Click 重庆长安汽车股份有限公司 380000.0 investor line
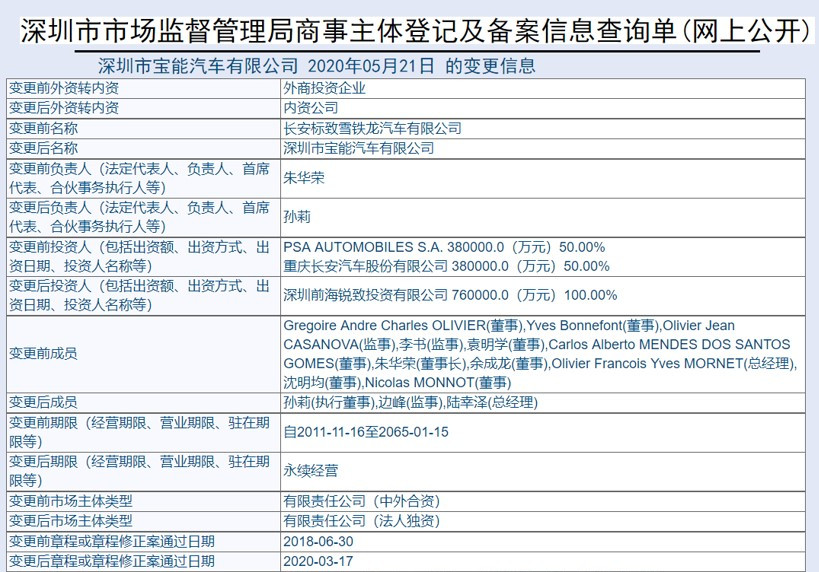Viewport: 819px width, 572px height. 446,266
